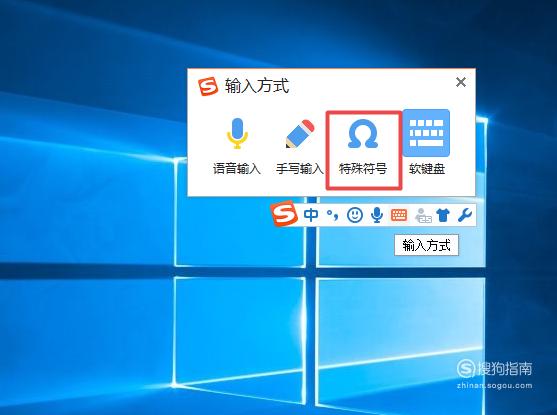Toggle punctuation mode on Sogou toolbar
Screen dimensions: 557x415
click(332, 215)
